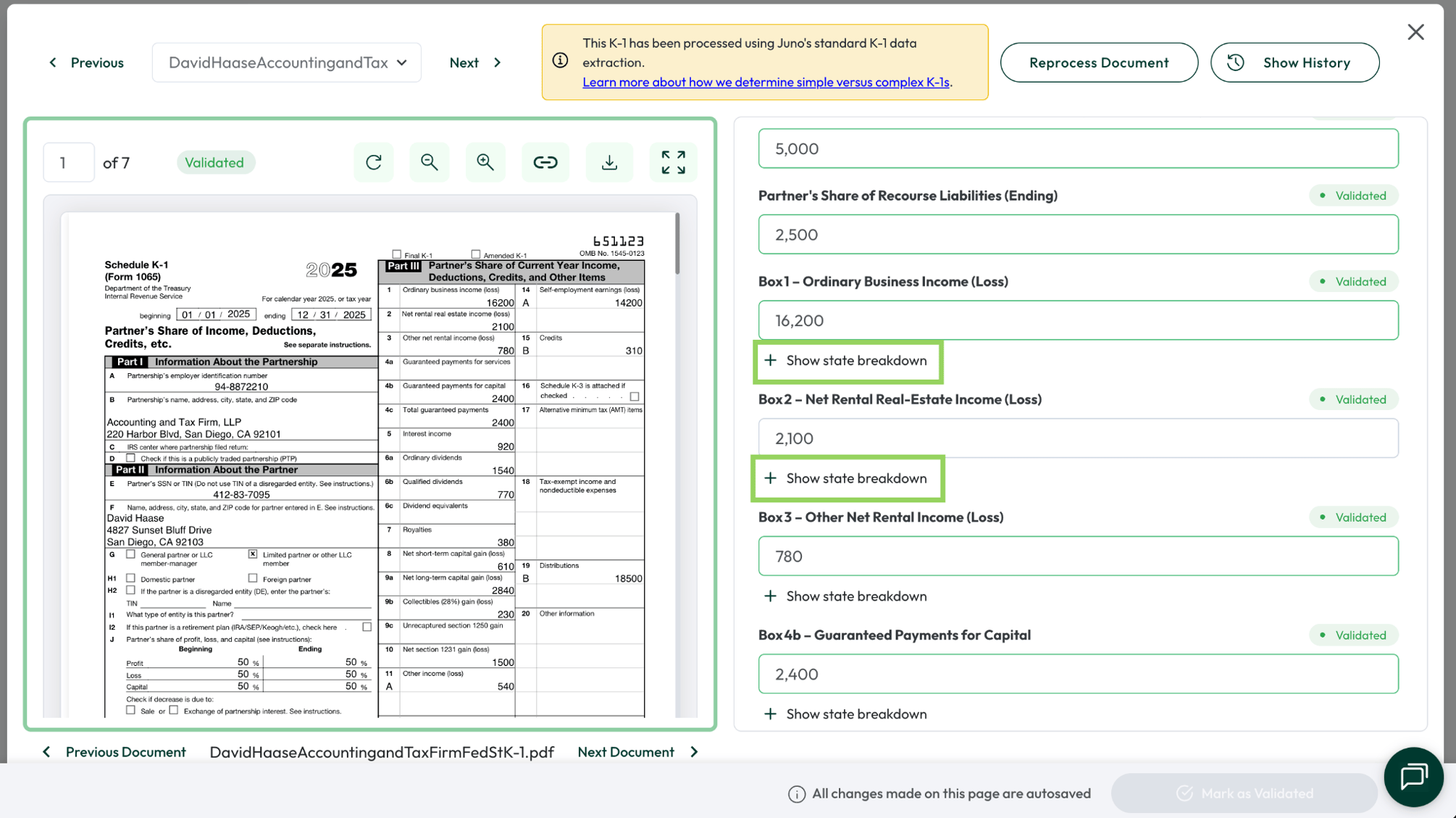1456x818 pixels.
Task: Expand document viewer to fullscreen
Action: pos(674,162)
